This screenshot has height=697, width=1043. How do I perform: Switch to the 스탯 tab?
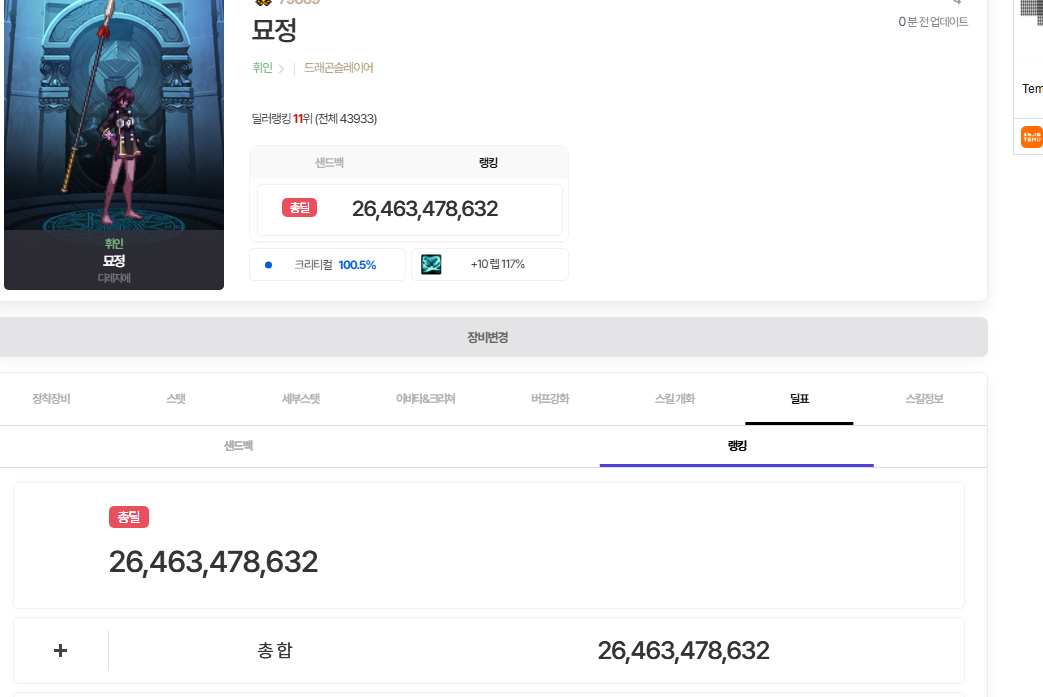click(x=176, y=399)
